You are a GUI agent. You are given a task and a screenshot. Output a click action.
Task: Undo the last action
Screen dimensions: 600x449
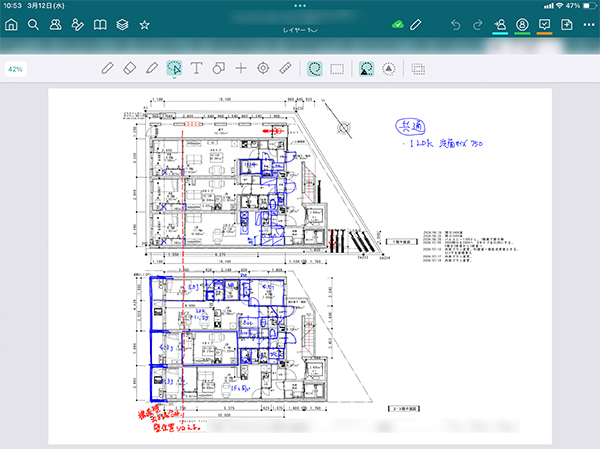pos(457,24)
